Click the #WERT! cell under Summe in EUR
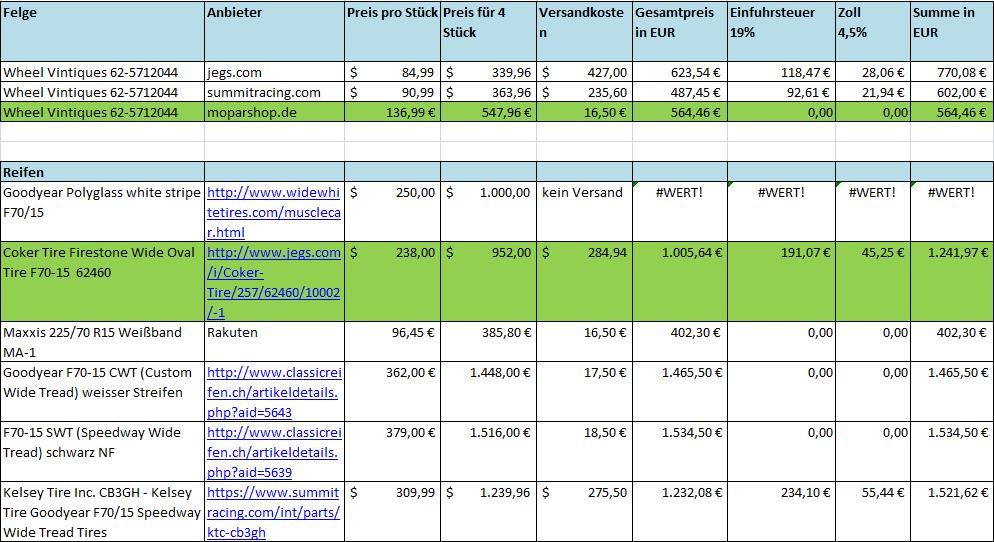 click(x=952, y=212)
